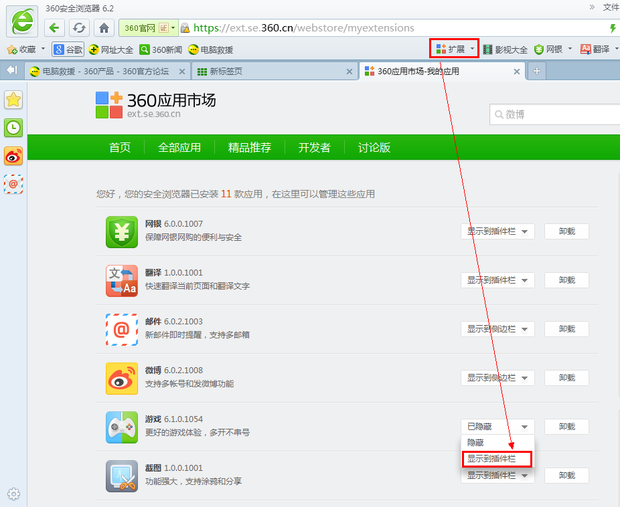Open the 电脑救援 bookmark
Image resolution: width=620 pixels, height=507 pixels.
[x=210, y=49]
